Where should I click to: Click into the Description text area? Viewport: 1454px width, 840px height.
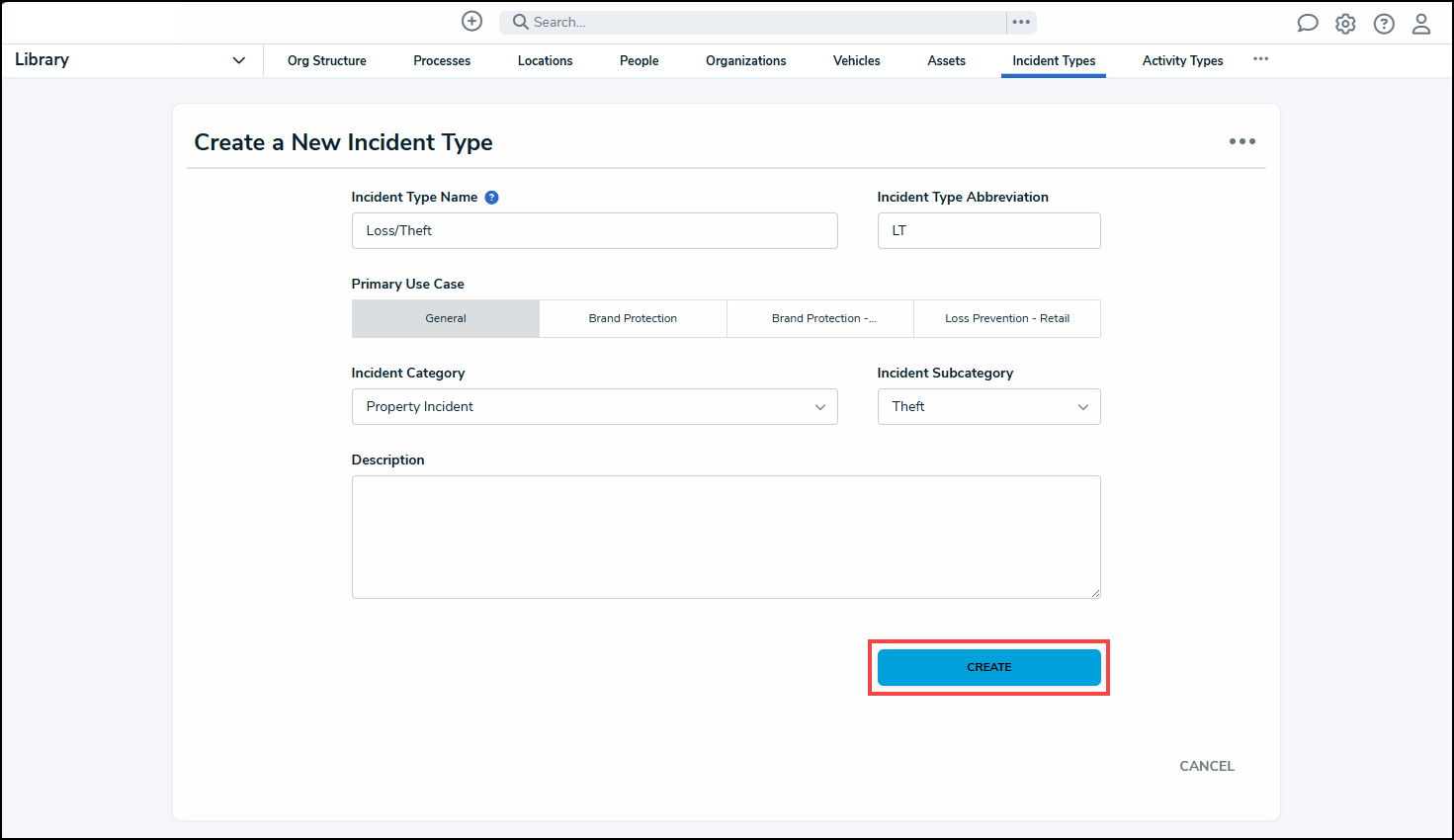tap(726, 537)
